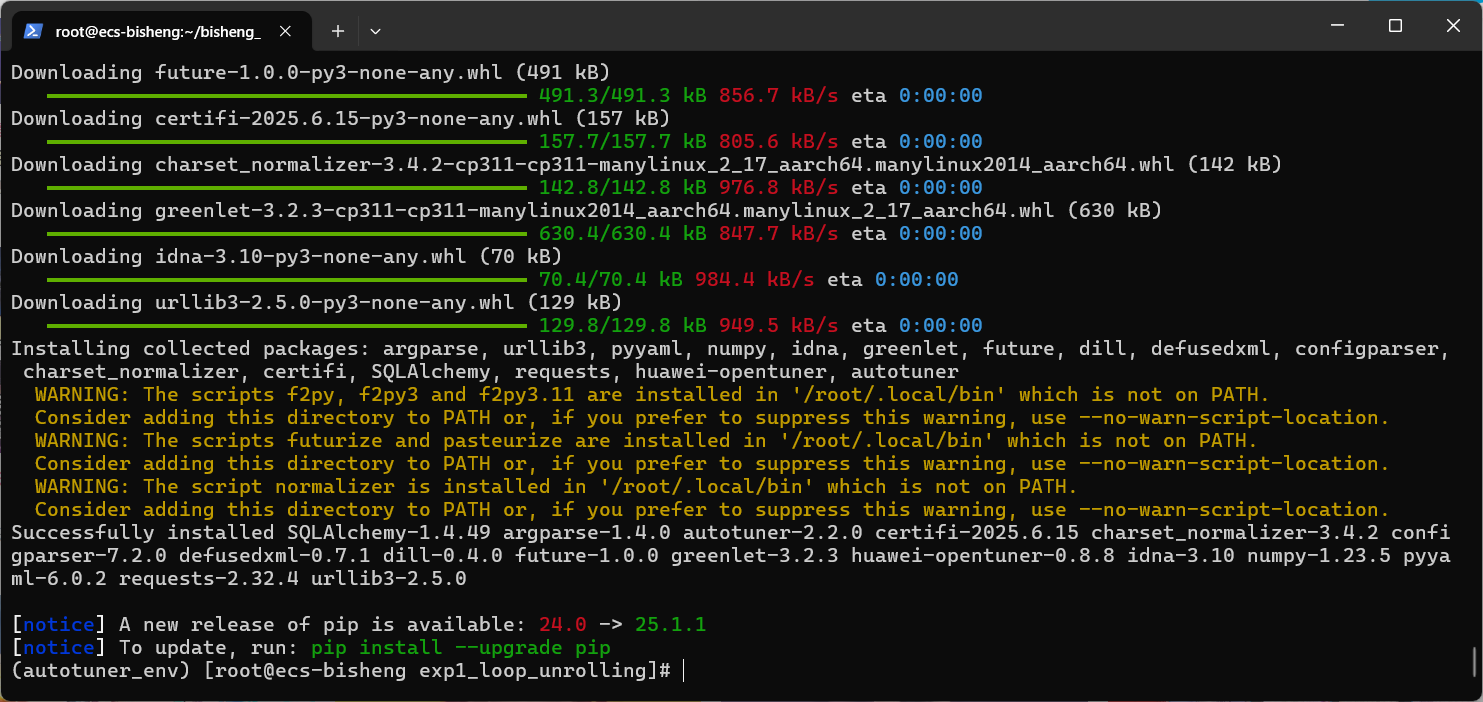Click the new pip version 25.1.1
Viewport: 1483px width, 702px height.
coord(670,625)
